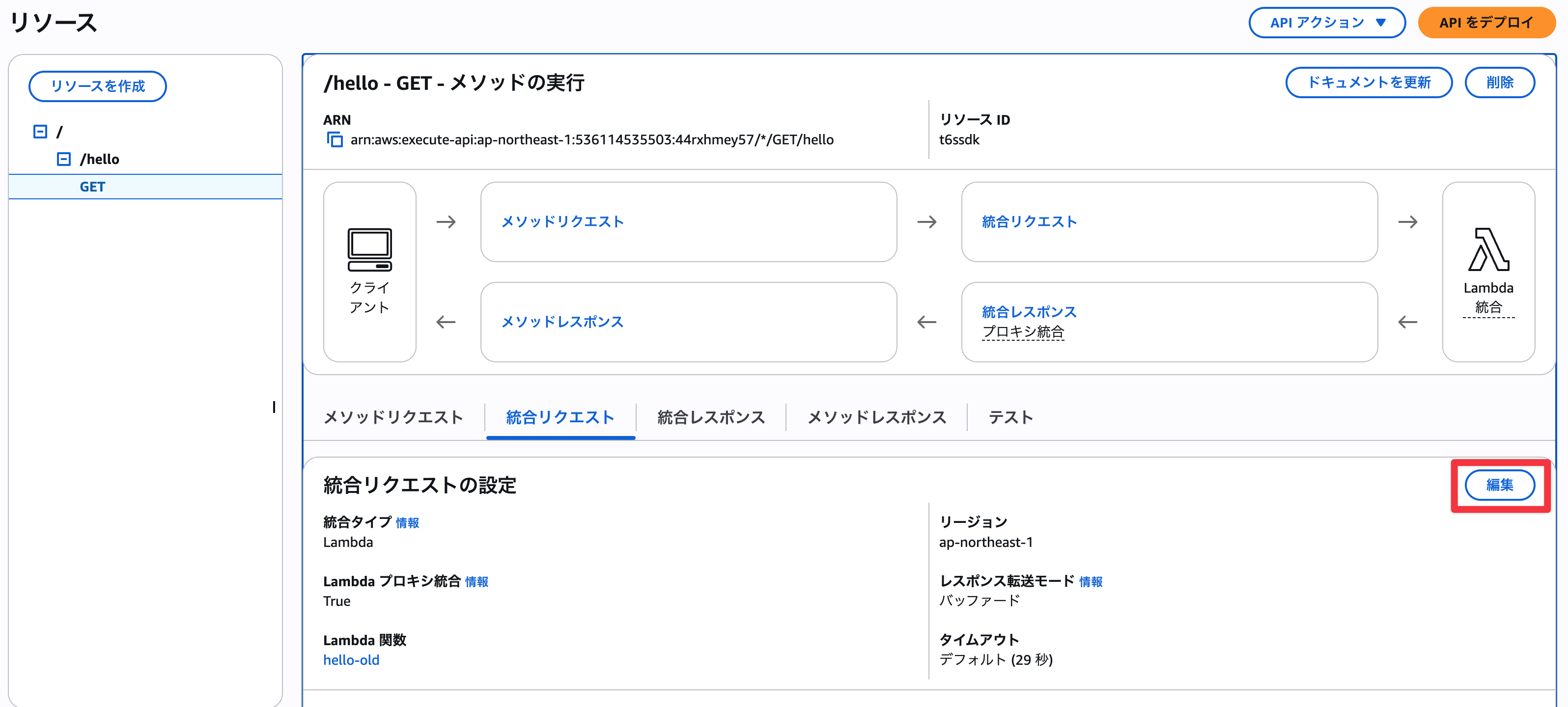Click the Lambda 統合 underlined label
This screenshot has height=707, width=1568.
pos(1488,298)
